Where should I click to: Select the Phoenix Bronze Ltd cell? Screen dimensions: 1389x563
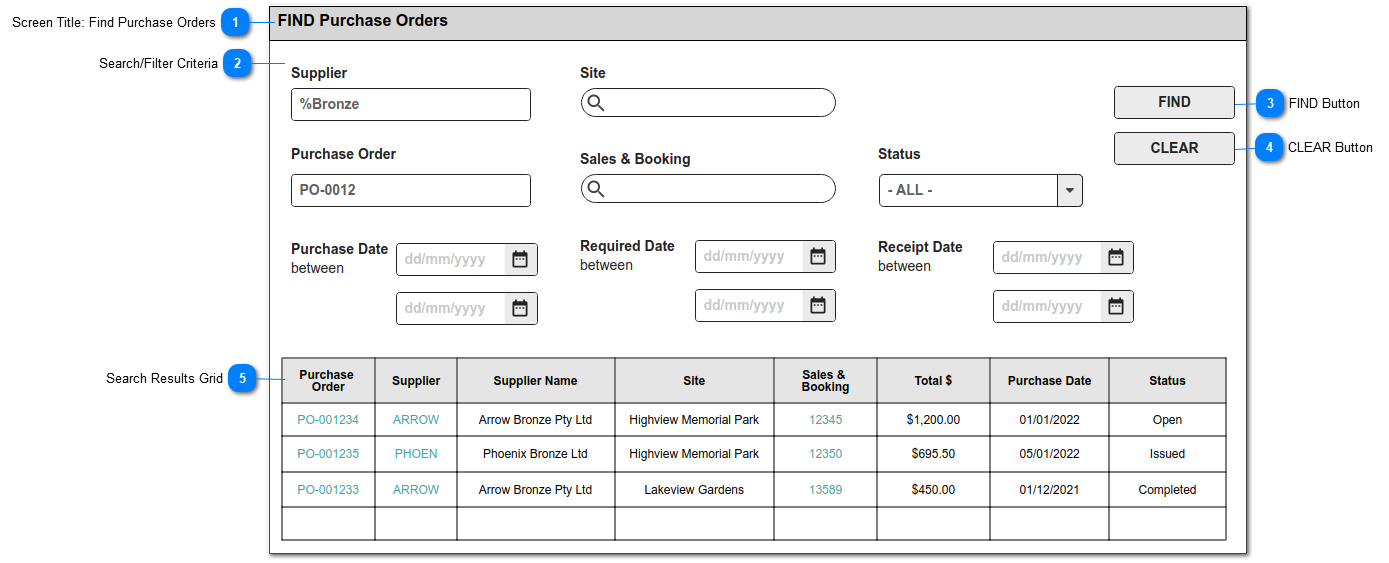pyautogui.click(x=535, y=454)
